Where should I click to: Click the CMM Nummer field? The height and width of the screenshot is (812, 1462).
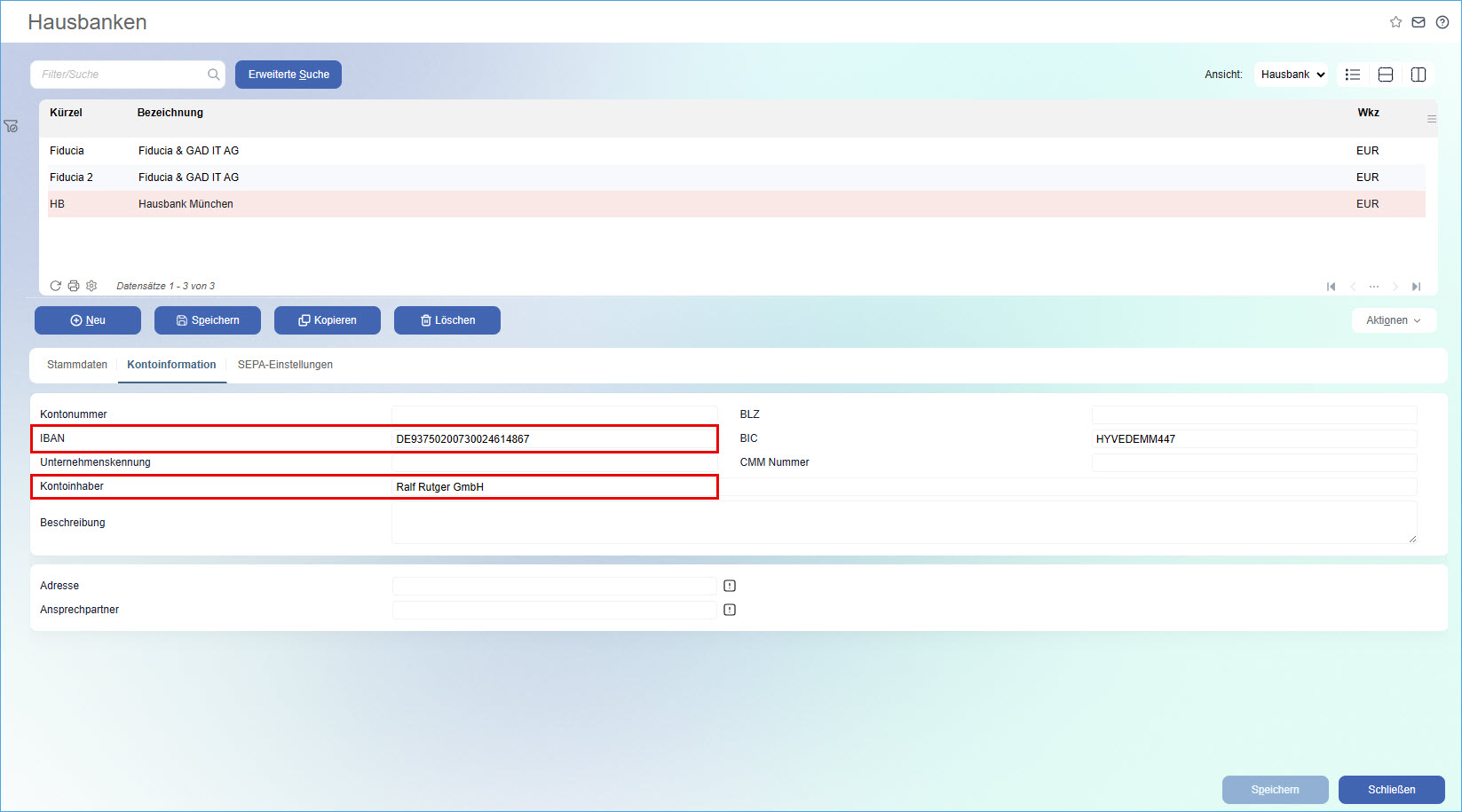tap(1254, 462)
